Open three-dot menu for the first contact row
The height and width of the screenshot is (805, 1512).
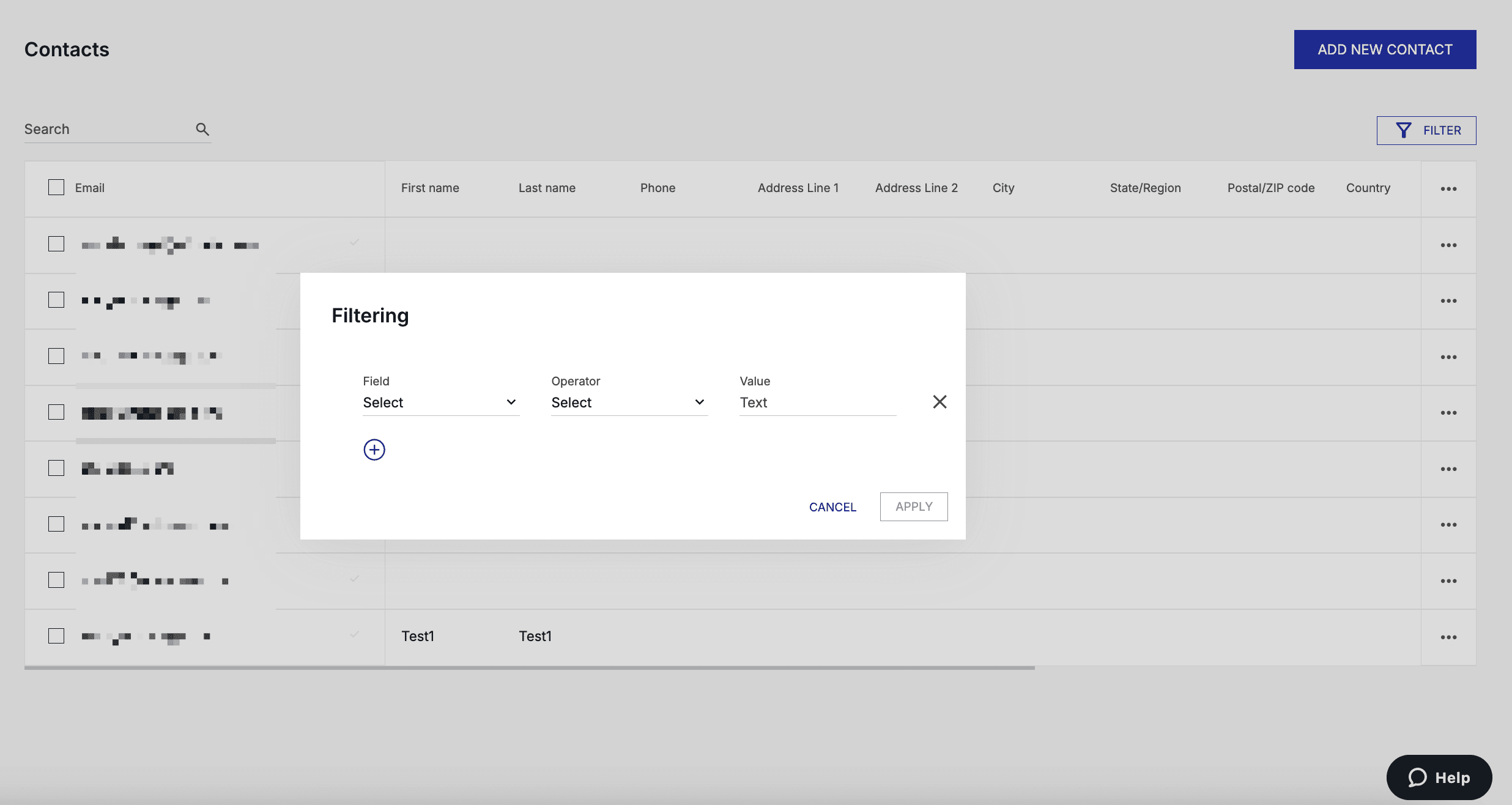pyautogui.click(x=1448, y=245)
